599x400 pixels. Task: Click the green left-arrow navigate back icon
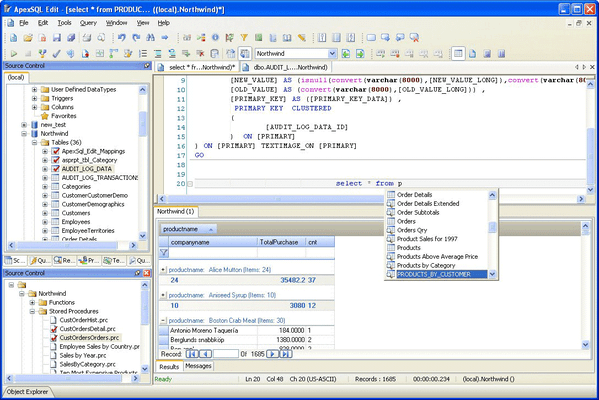coord(346,54)
